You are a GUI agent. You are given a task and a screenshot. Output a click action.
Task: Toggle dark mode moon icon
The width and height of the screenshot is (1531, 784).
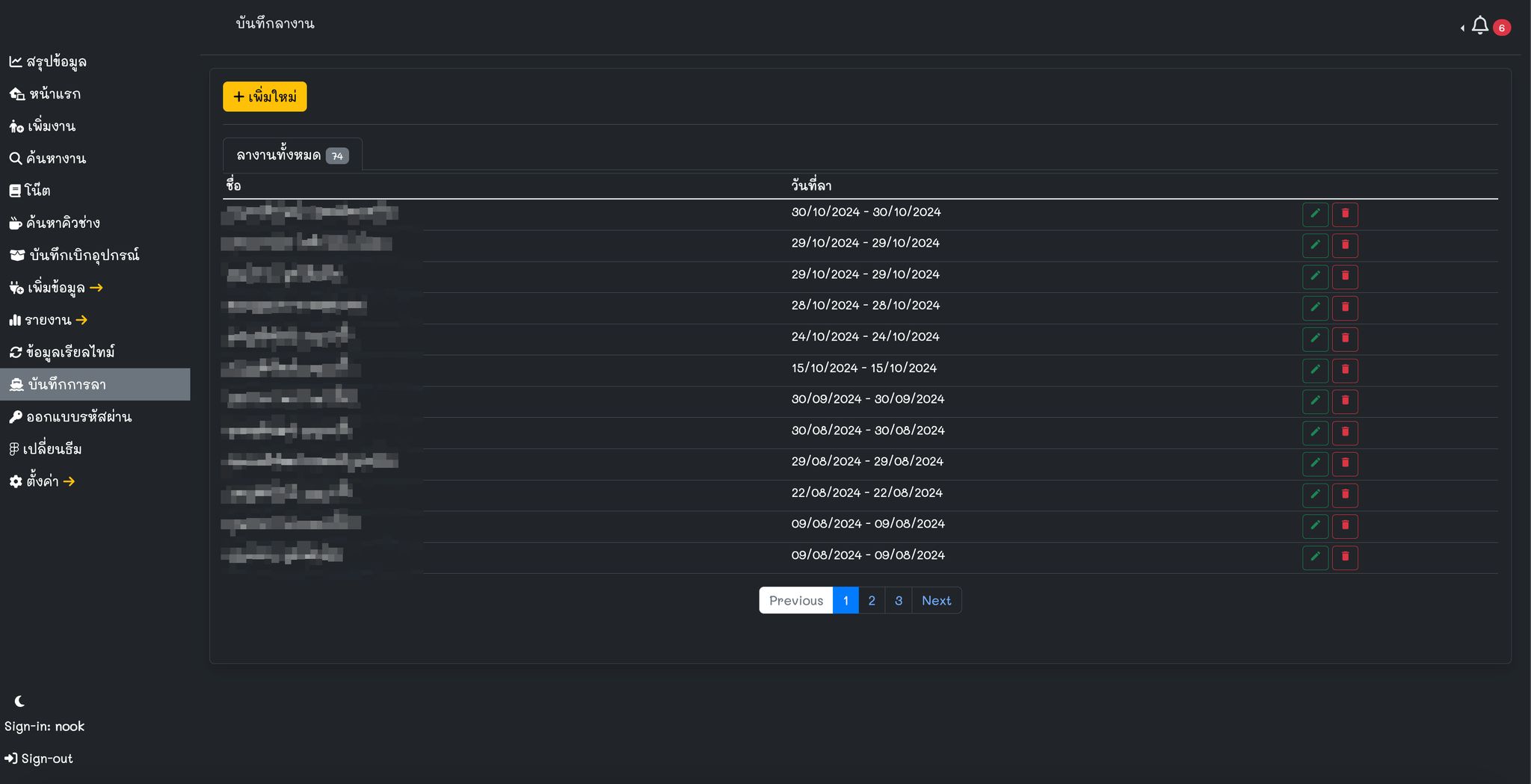tap(19, 701)
